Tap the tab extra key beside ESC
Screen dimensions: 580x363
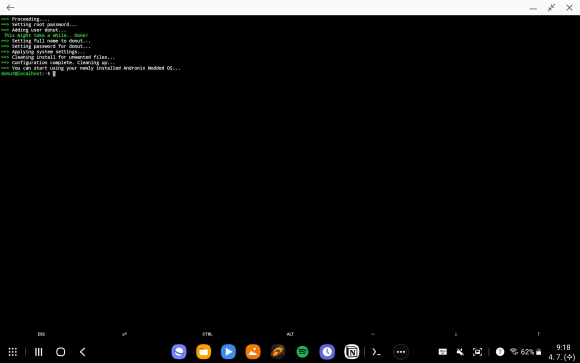(x=124, y=334)
